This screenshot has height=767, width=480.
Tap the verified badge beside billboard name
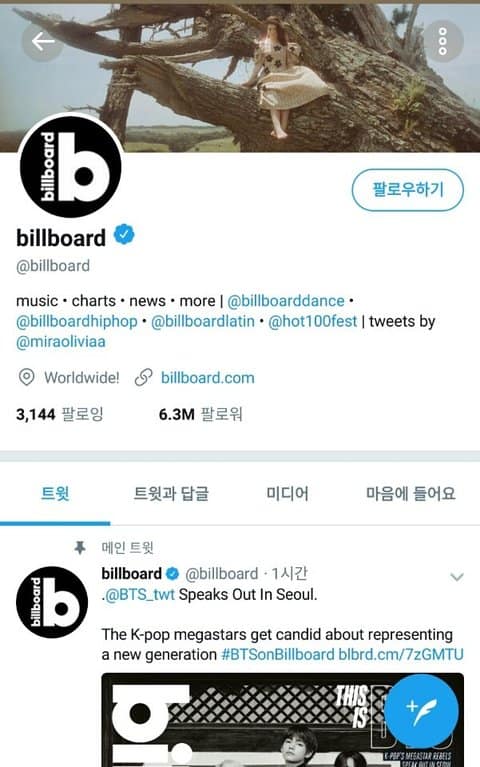124,235
